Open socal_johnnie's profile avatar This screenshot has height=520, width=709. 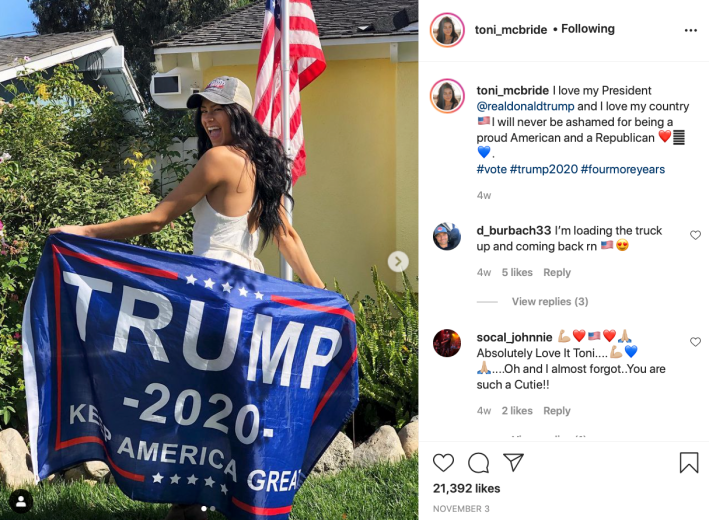tap(447, 343)
